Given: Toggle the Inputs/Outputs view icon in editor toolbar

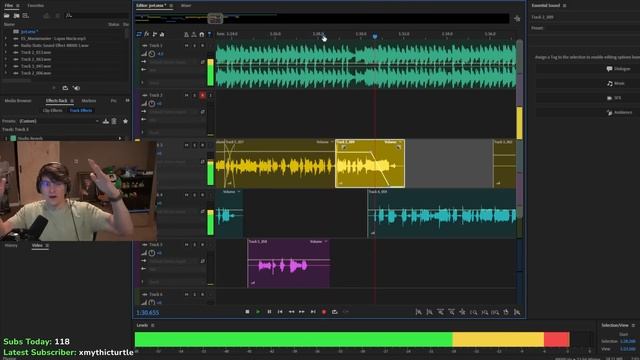Looking at the screenshot, I should coord(139,34).
